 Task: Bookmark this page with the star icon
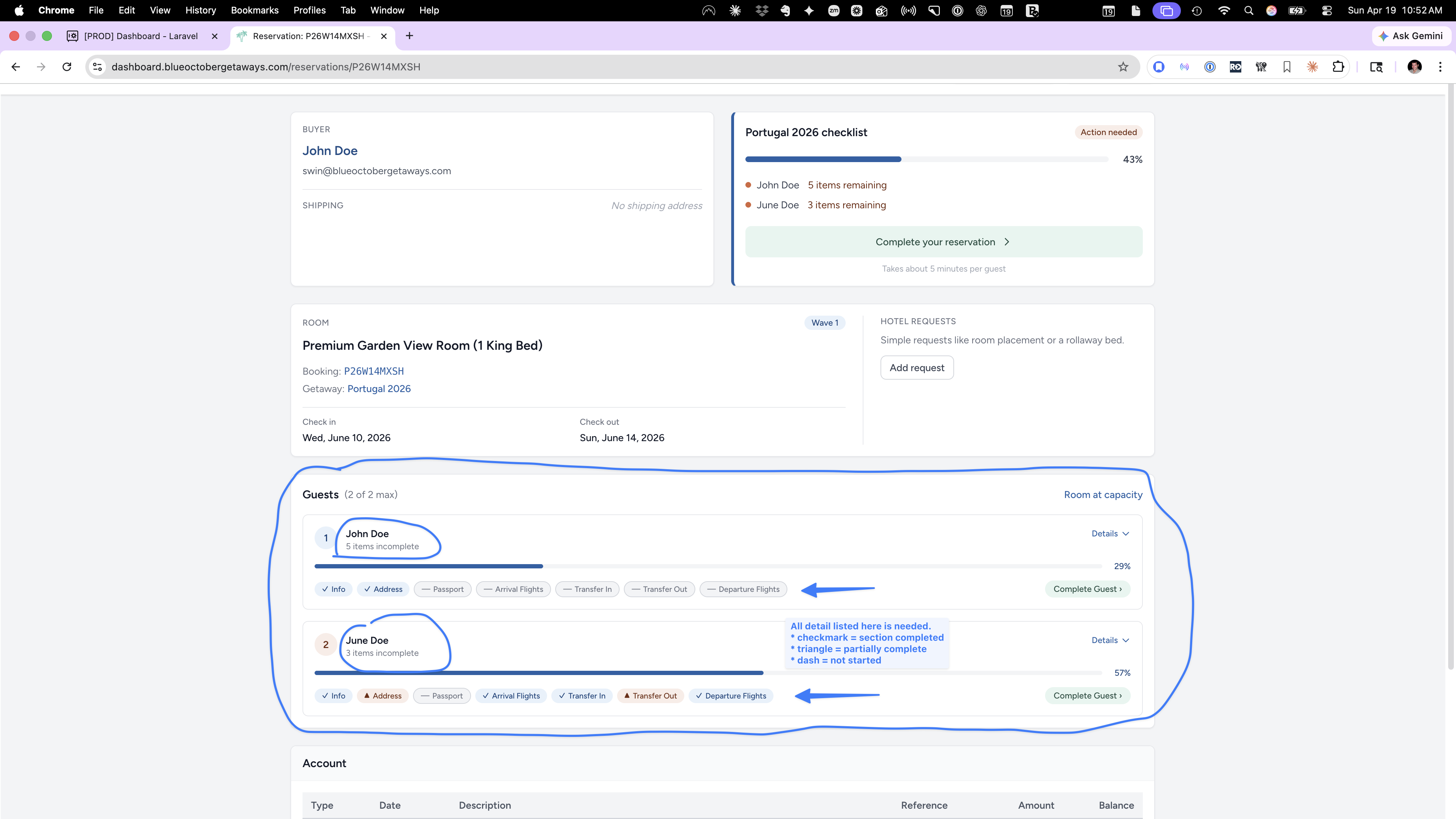pos(1123,67)
